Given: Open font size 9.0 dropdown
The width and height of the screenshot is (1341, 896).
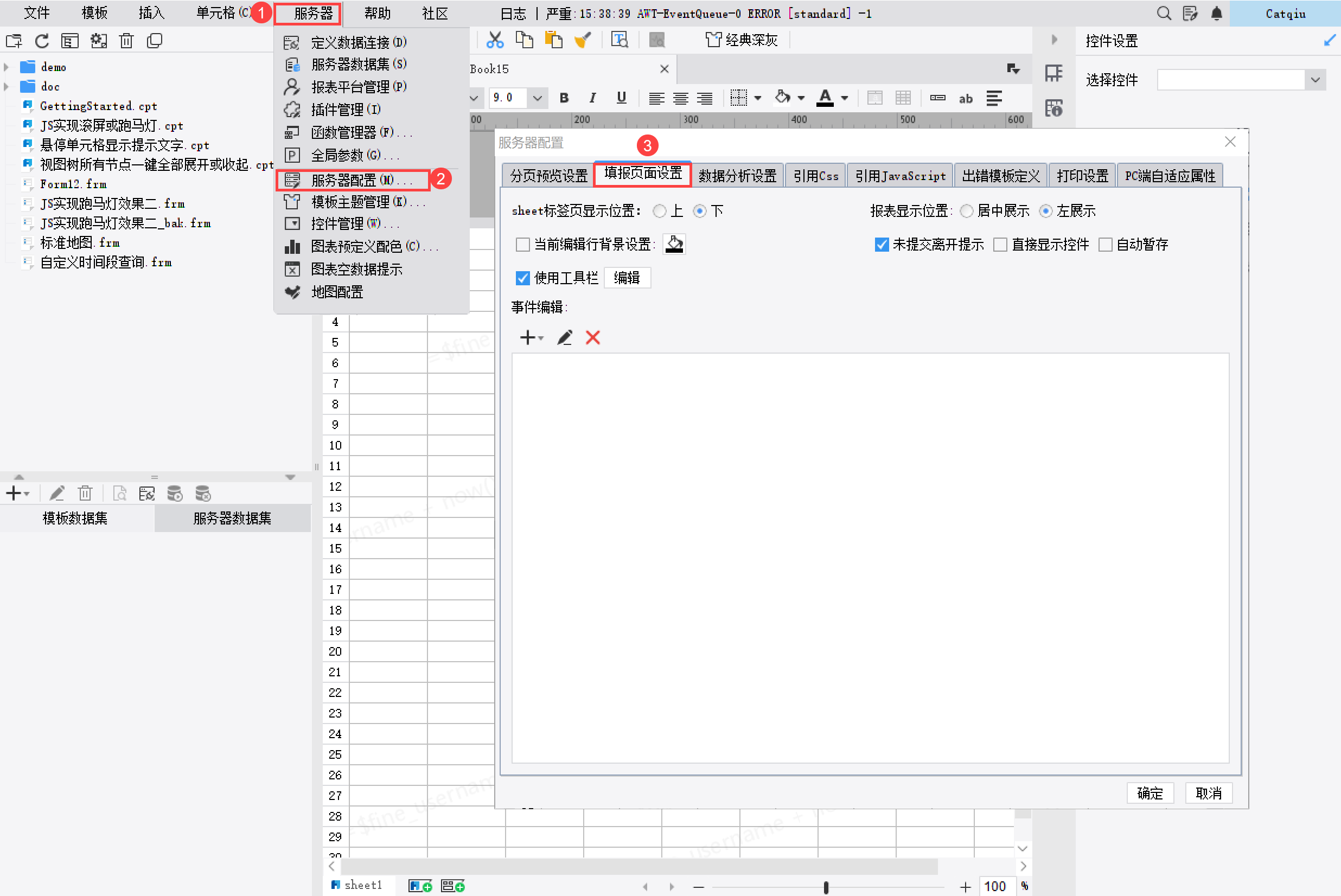Looking at the screenshot, I should (537, 98).
